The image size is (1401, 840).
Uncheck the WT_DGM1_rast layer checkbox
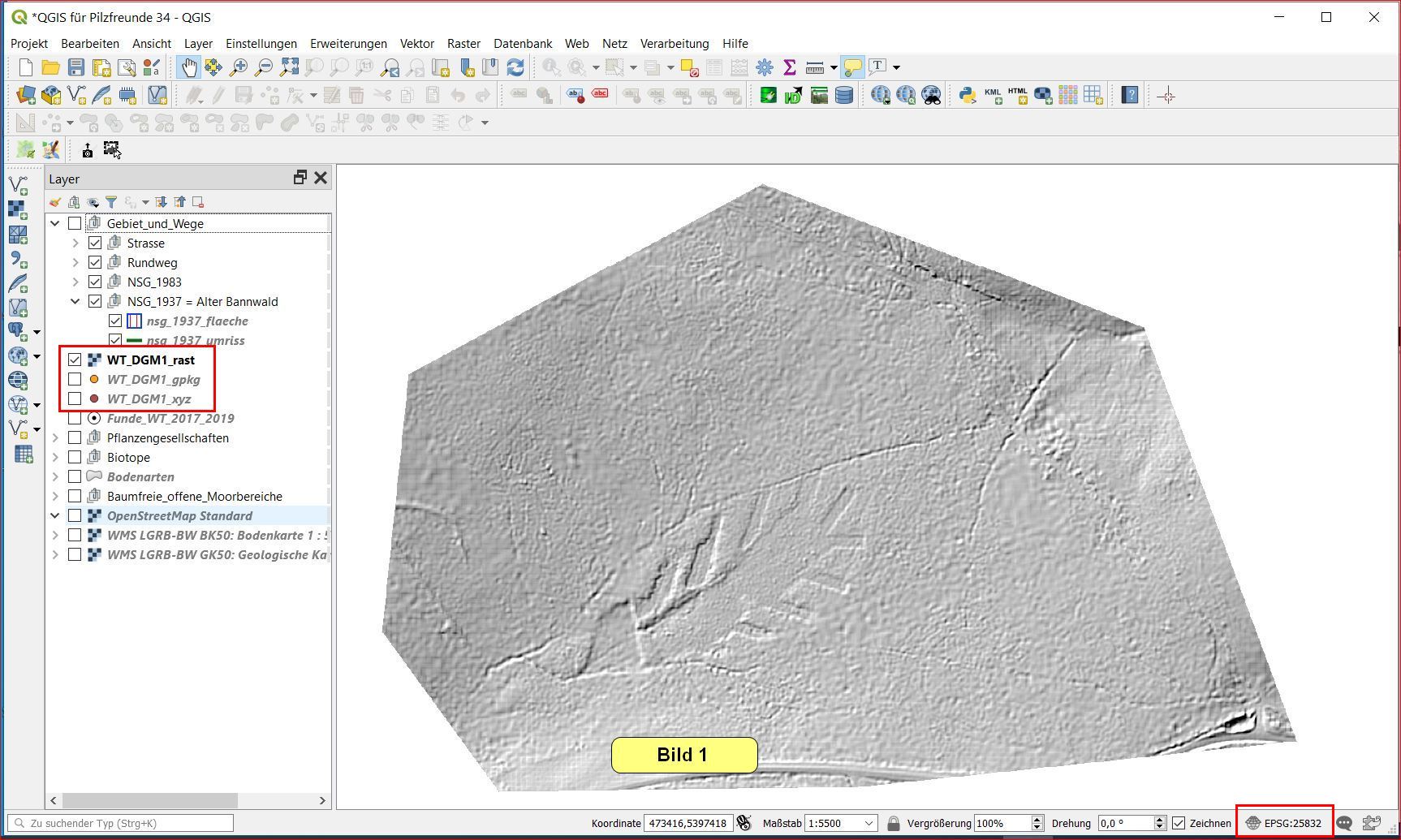[75, 360]
